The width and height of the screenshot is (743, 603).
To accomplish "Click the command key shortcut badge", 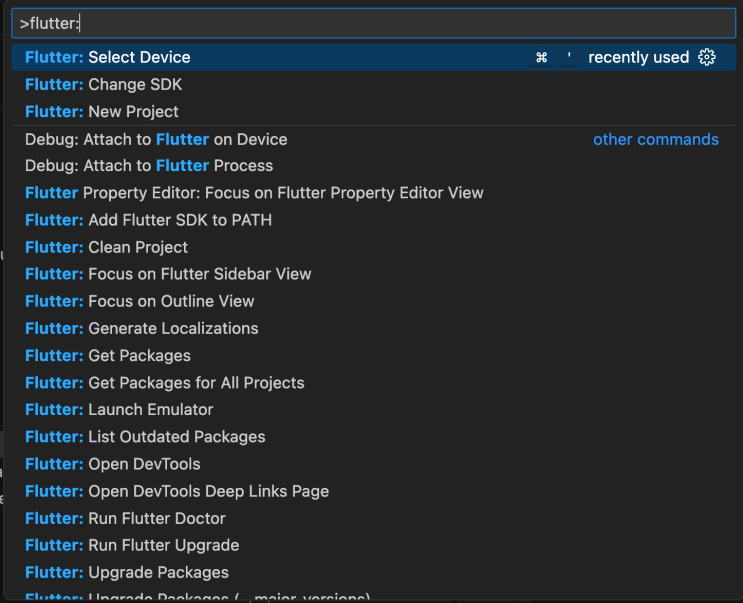I will (541, 57).
